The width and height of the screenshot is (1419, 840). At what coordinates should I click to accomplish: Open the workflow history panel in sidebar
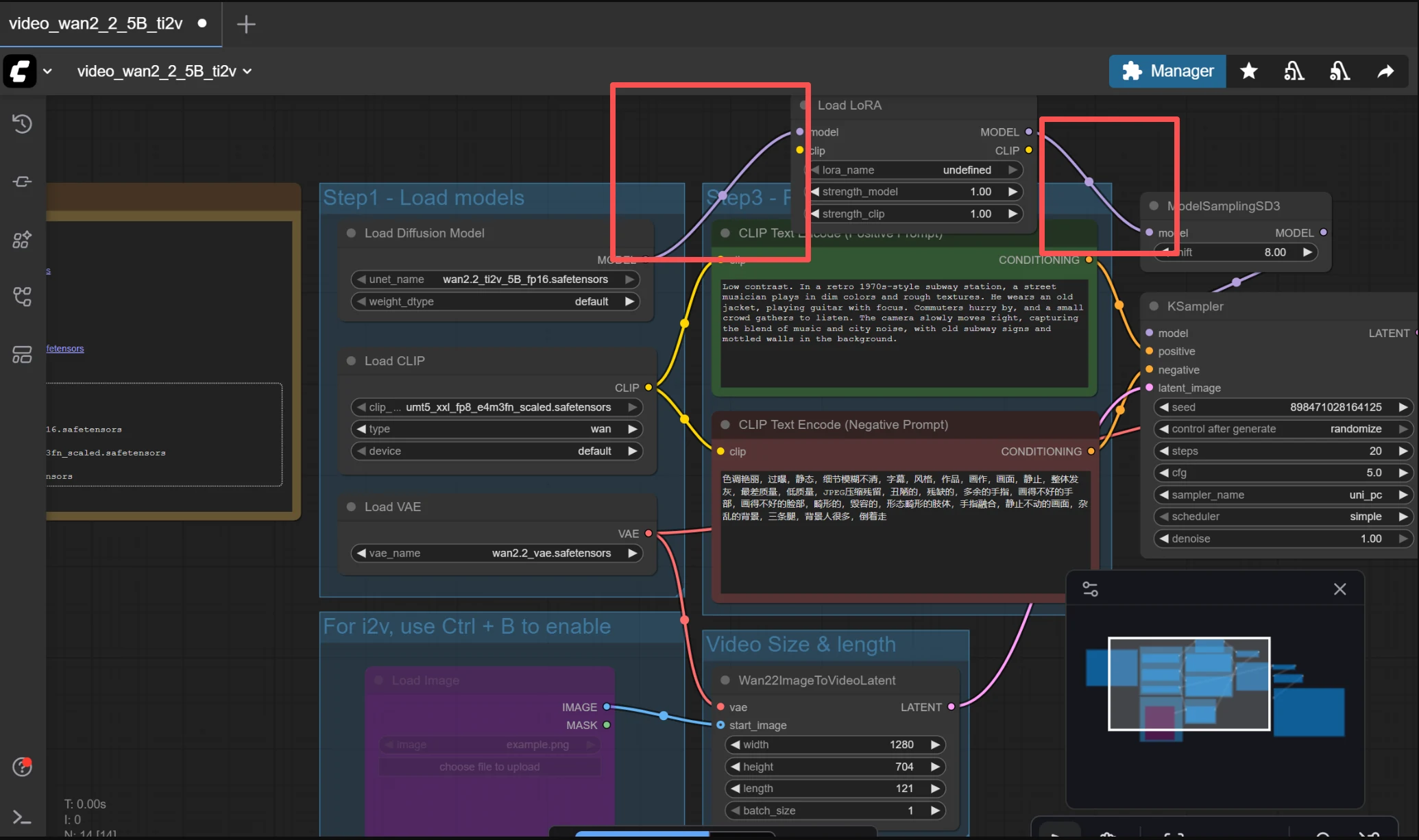(23, 124)
